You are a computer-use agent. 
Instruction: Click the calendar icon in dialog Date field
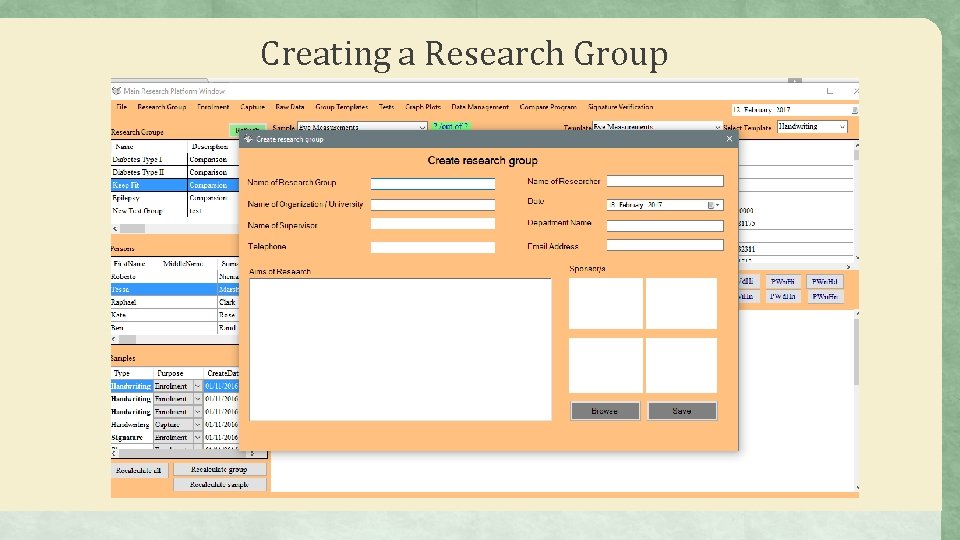(711, 205)
